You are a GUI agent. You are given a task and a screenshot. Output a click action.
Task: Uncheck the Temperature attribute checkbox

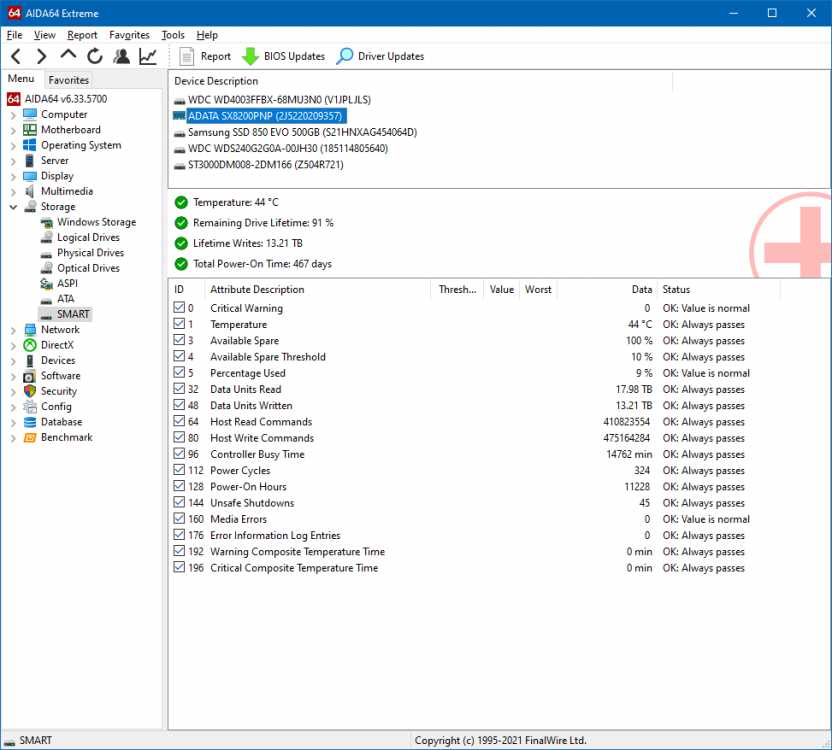pyautogui.click(x=179, y=324)
